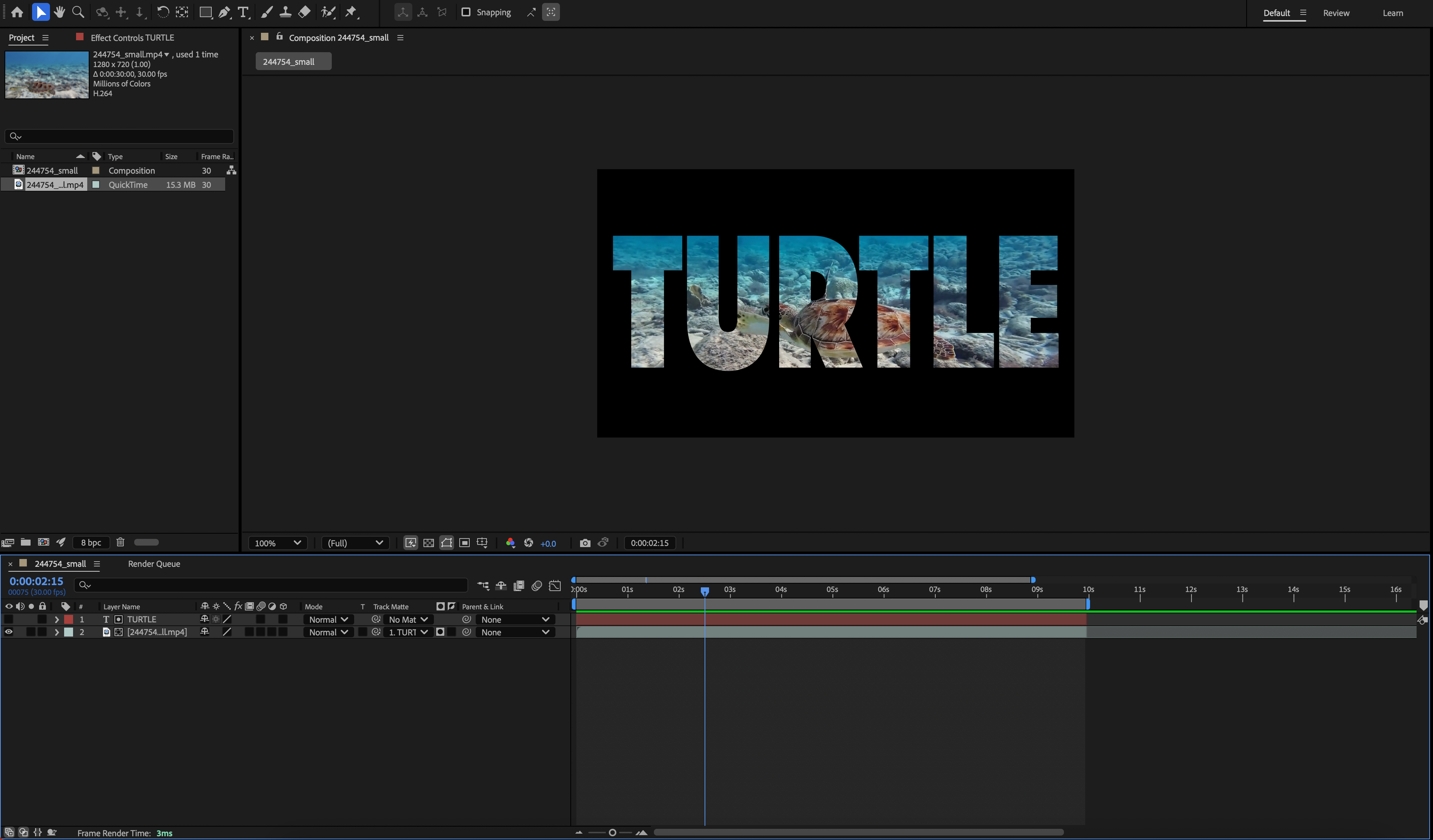Pick the Horizontal Type tool
This screenshot has width=1433, height=840.
coord(243,12)
